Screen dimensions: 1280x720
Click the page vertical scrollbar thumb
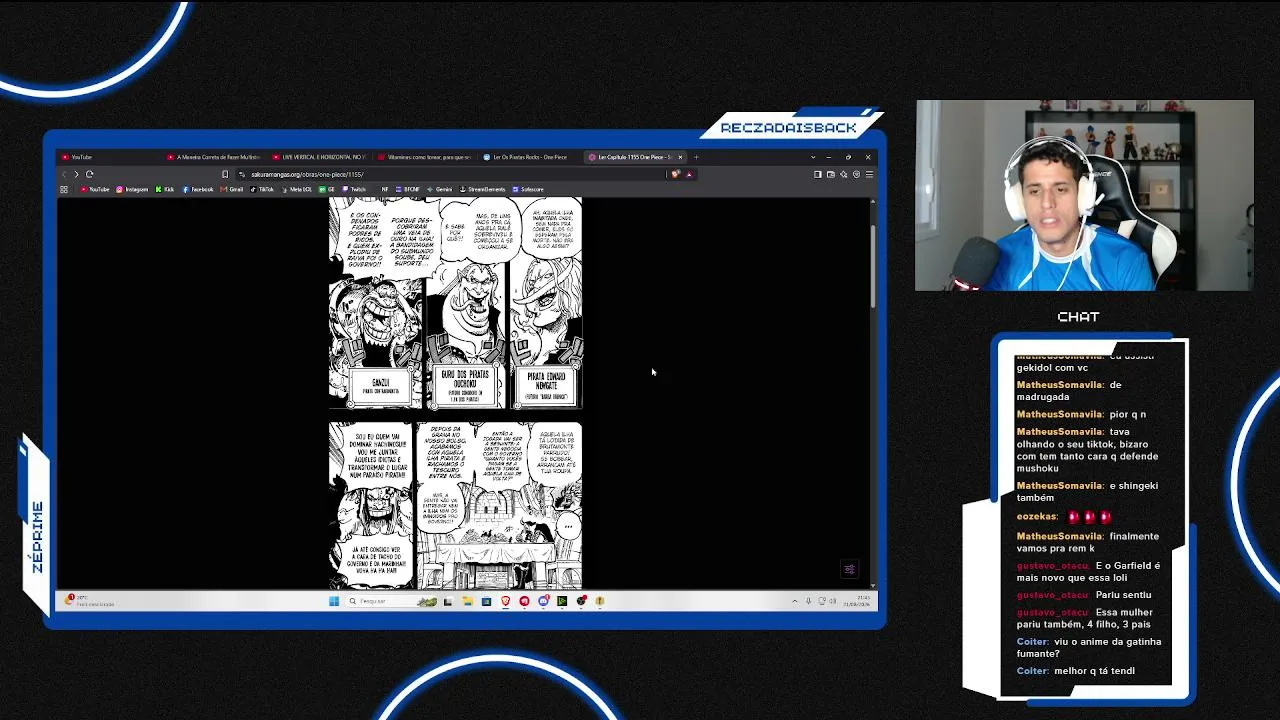click(x=873, y=267)
